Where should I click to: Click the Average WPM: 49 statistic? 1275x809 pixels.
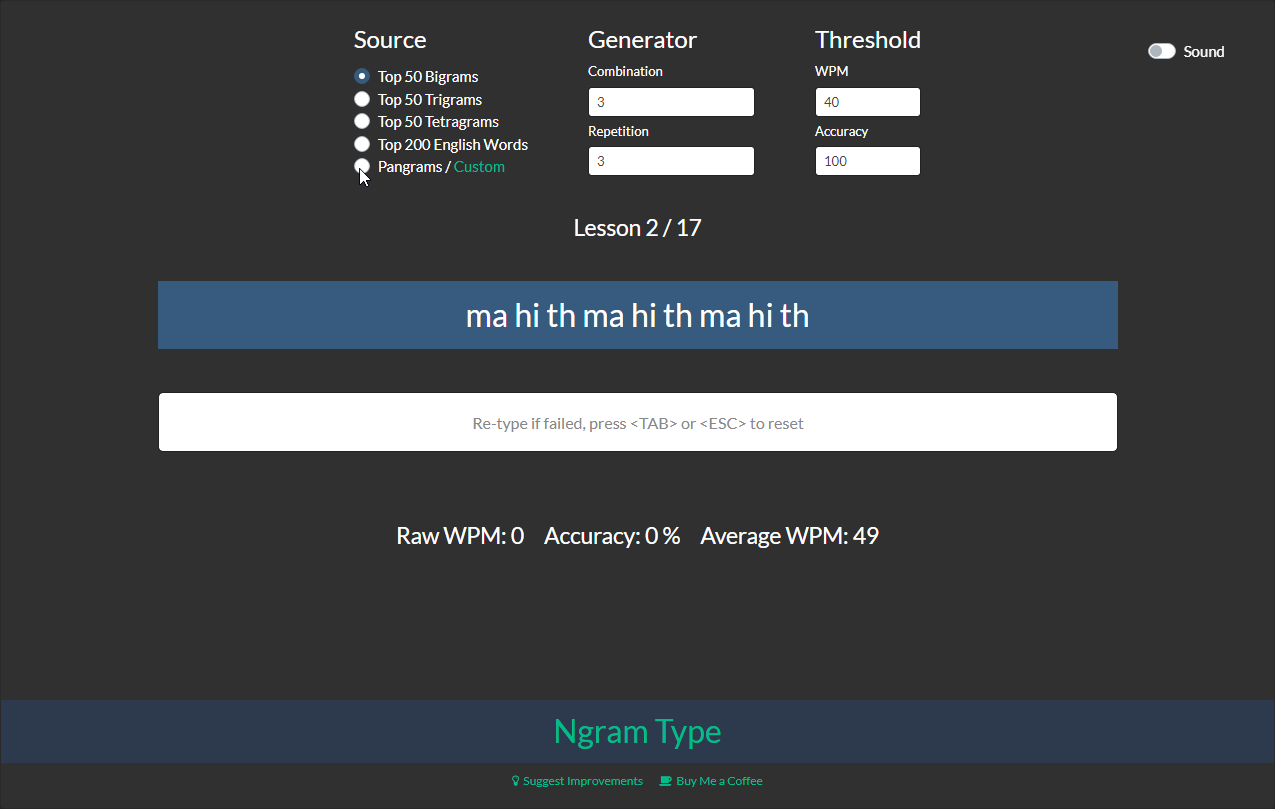[x=789, y=536]
